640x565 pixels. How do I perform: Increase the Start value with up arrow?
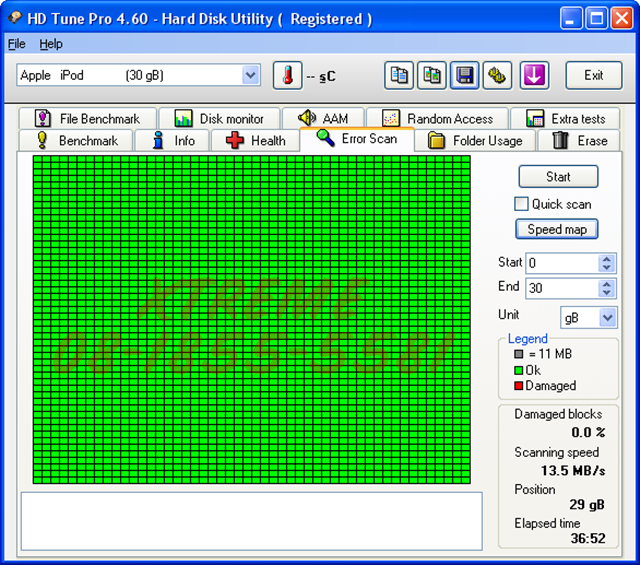(606, 259)
